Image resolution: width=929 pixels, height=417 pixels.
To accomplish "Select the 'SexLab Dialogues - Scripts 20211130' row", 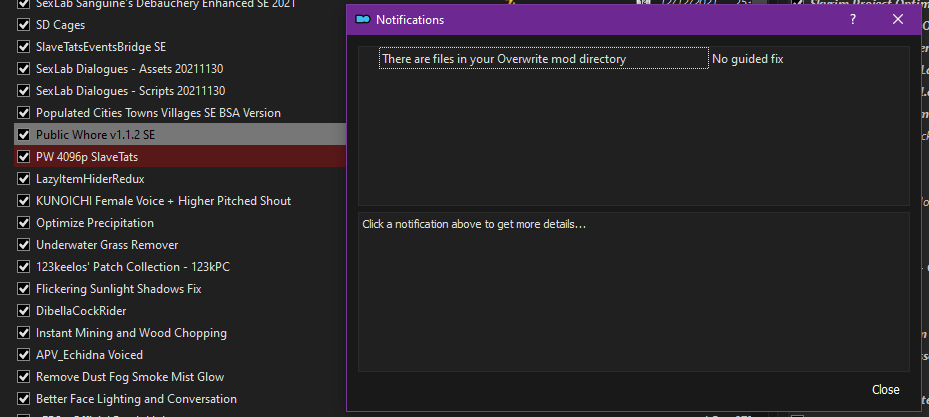I will point(180,91).
